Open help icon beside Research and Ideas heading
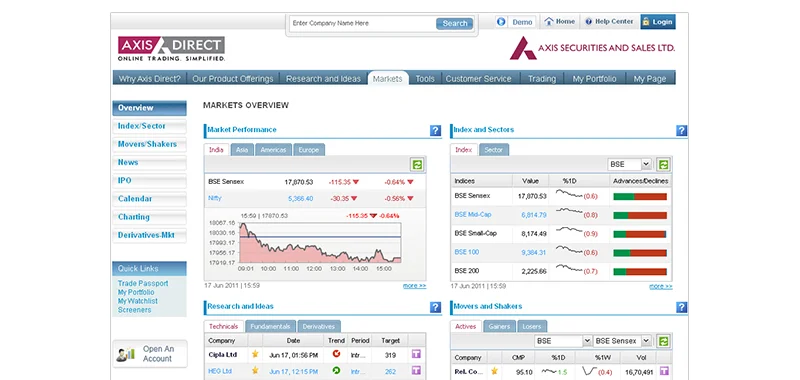 pyautogui.click(x=435, y=307)
